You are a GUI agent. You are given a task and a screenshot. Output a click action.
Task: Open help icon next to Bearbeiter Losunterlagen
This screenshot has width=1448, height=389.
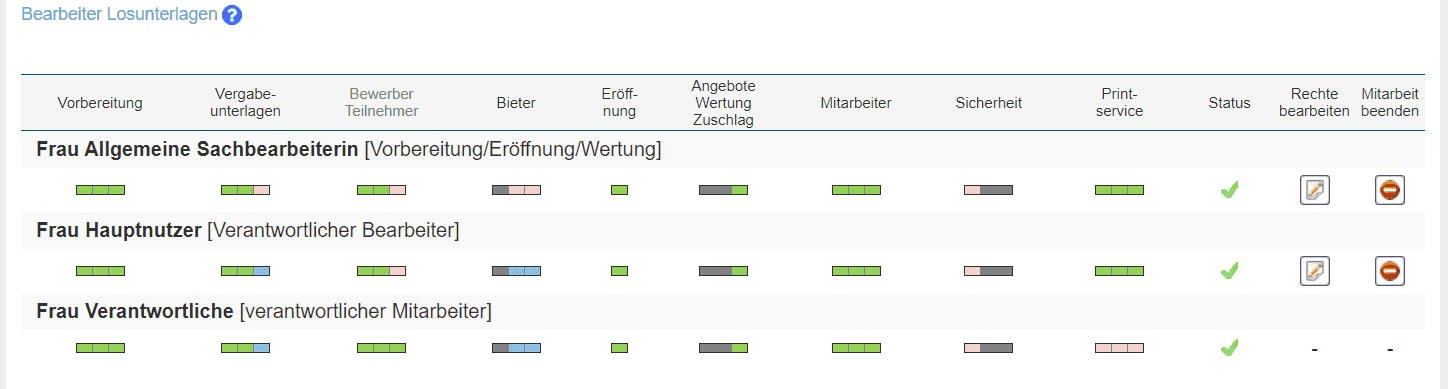pyautogui.click(x=232, y=15)
